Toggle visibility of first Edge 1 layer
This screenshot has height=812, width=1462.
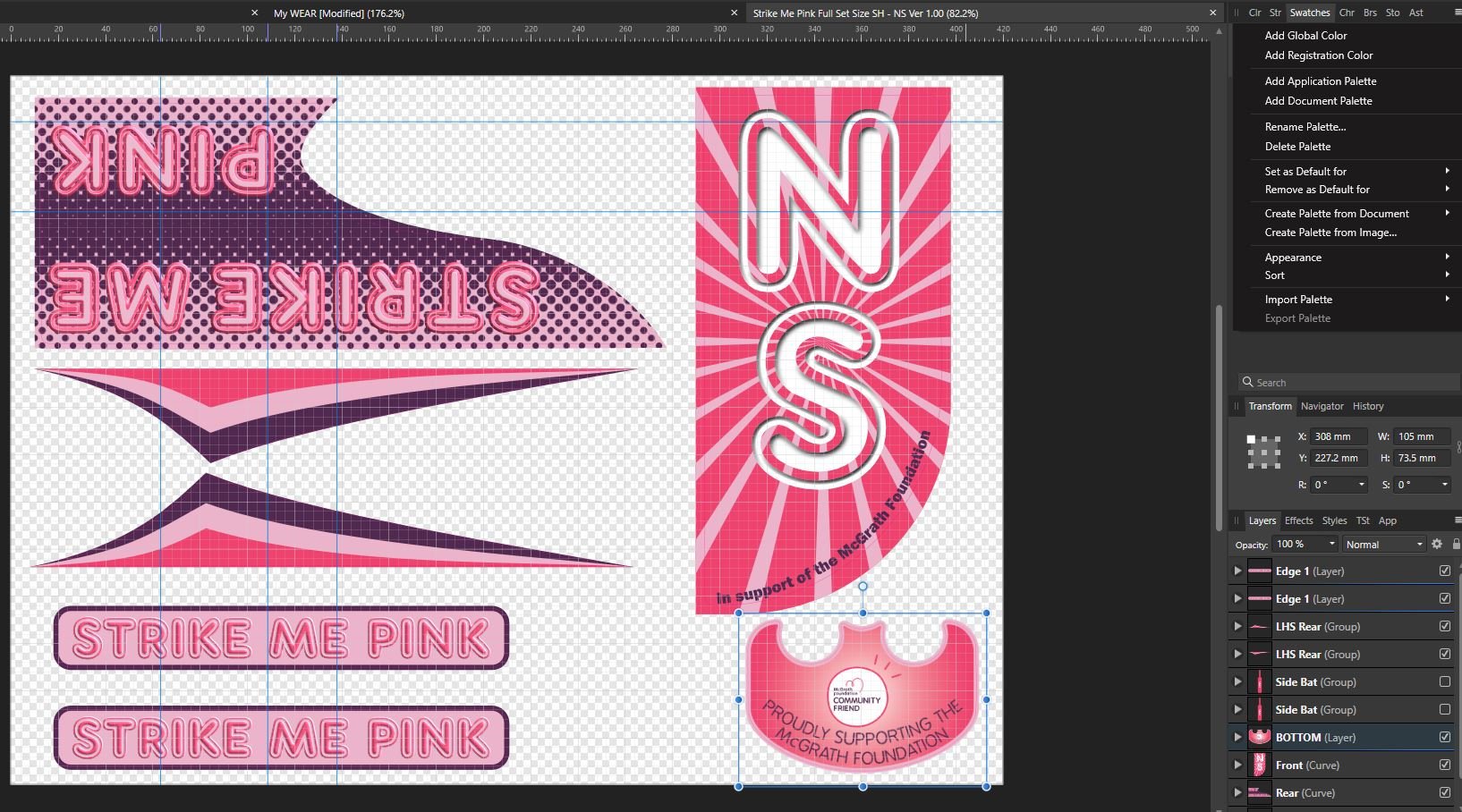(1445, 571)
